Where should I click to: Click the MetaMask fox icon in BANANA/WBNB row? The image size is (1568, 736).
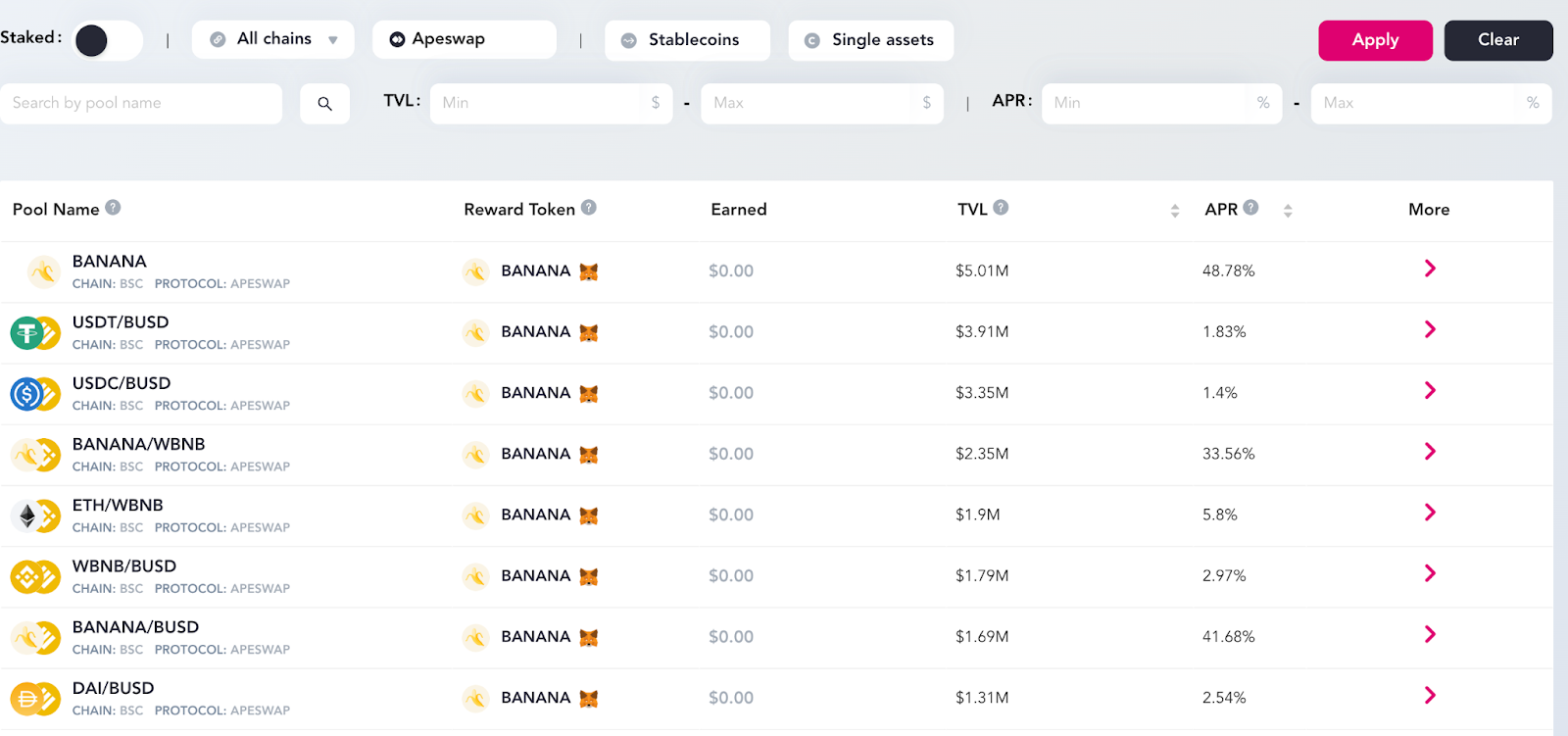click(x=588, y=455)
